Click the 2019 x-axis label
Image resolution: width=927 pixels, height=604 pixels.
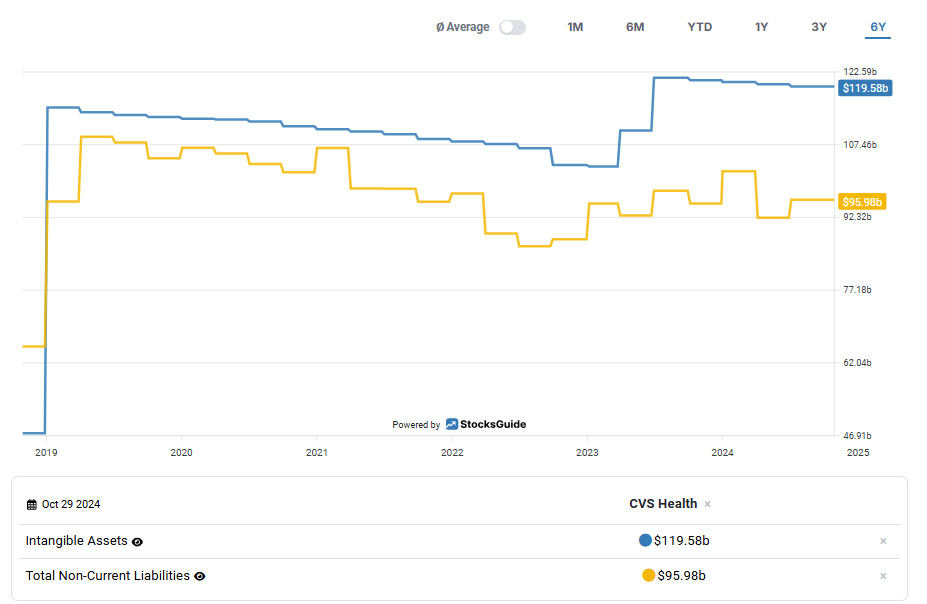pyautogui.click(x=46, y=453)
